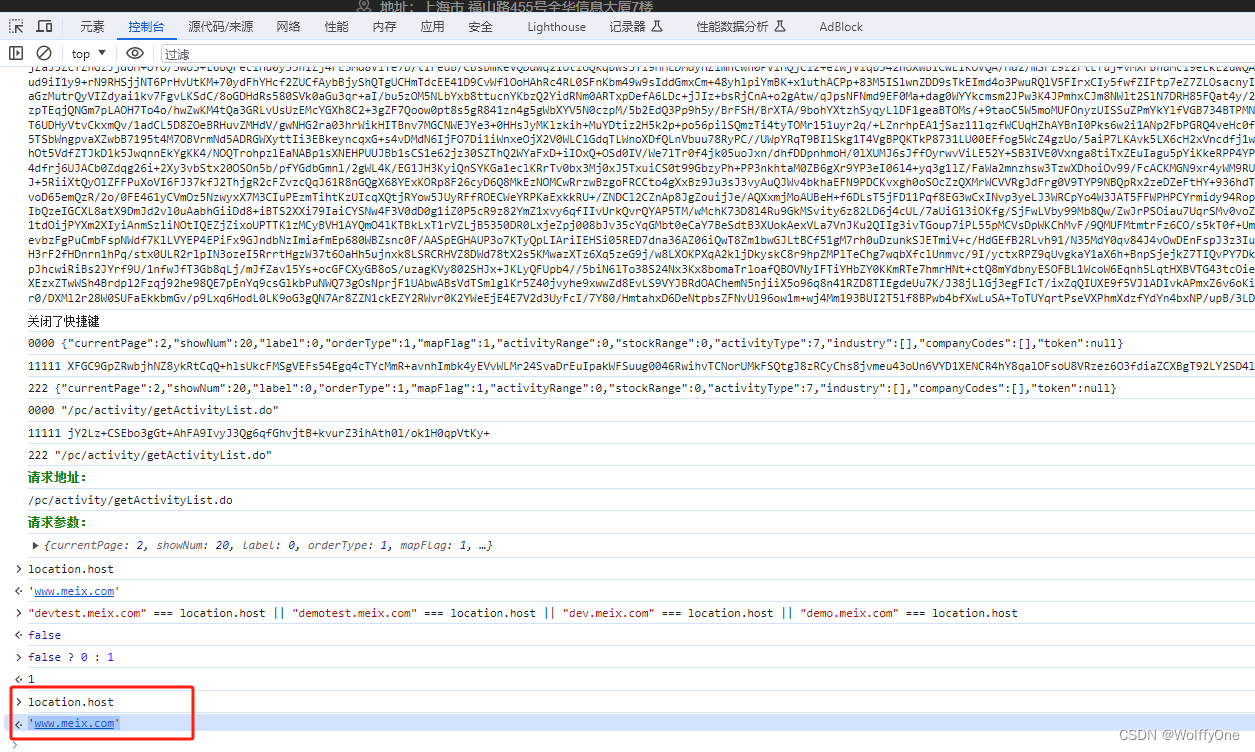Click the false result output line
The width and height of the screenshot is (1255, 752).
pos(44,635)
